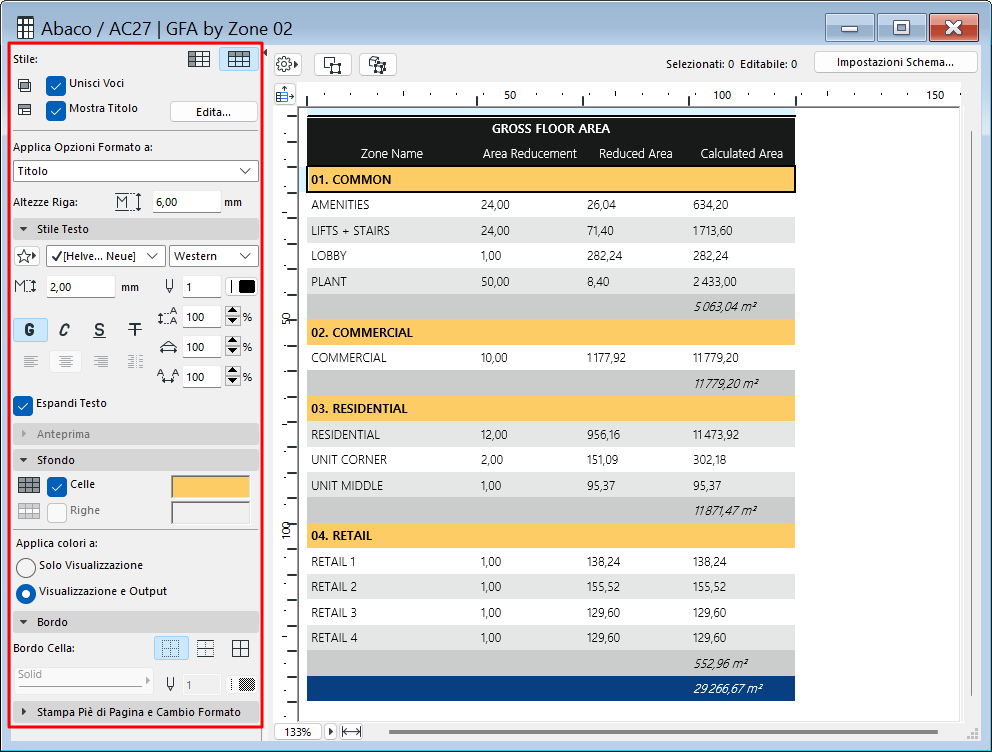This screenshot has height=752, width=992.
Task: Center-align the title text
Action: point(65,361)
